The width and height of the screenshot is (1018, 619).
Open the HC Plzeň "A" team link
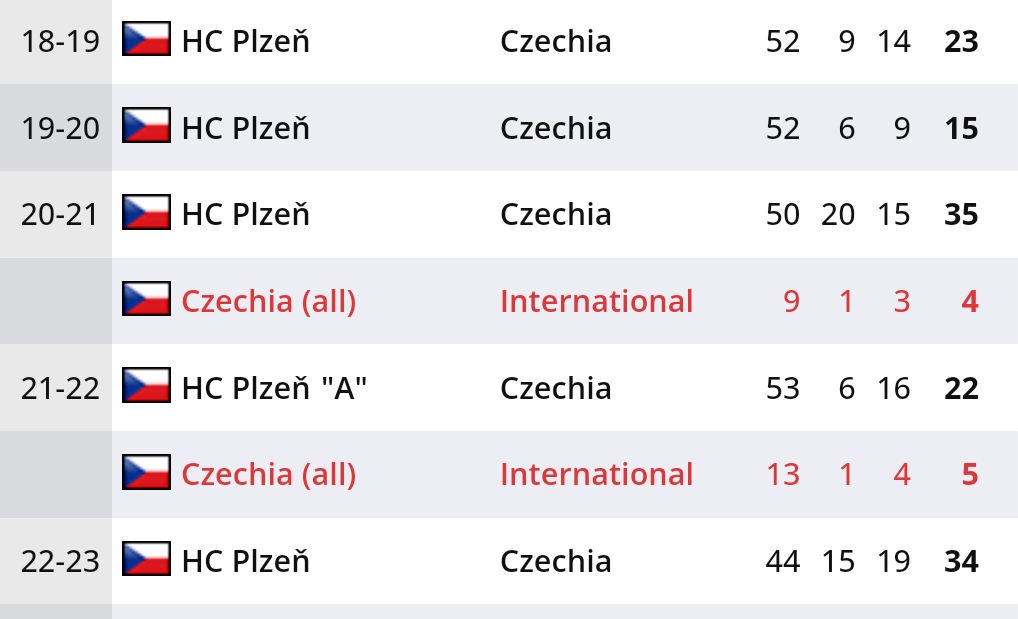coord(274,388)
